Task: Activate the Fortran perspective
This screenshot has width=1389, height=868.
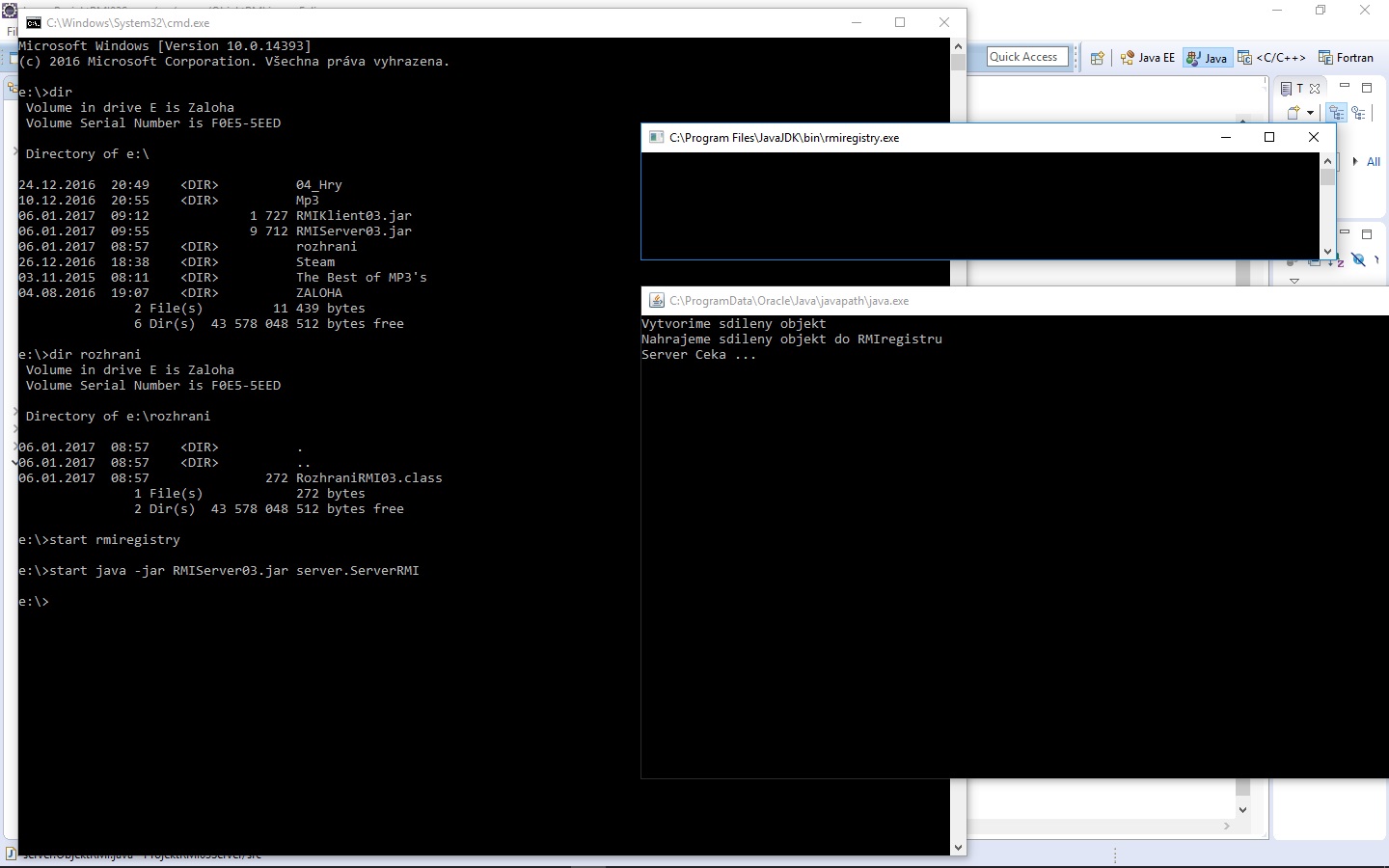Action: click(1354, 58)
